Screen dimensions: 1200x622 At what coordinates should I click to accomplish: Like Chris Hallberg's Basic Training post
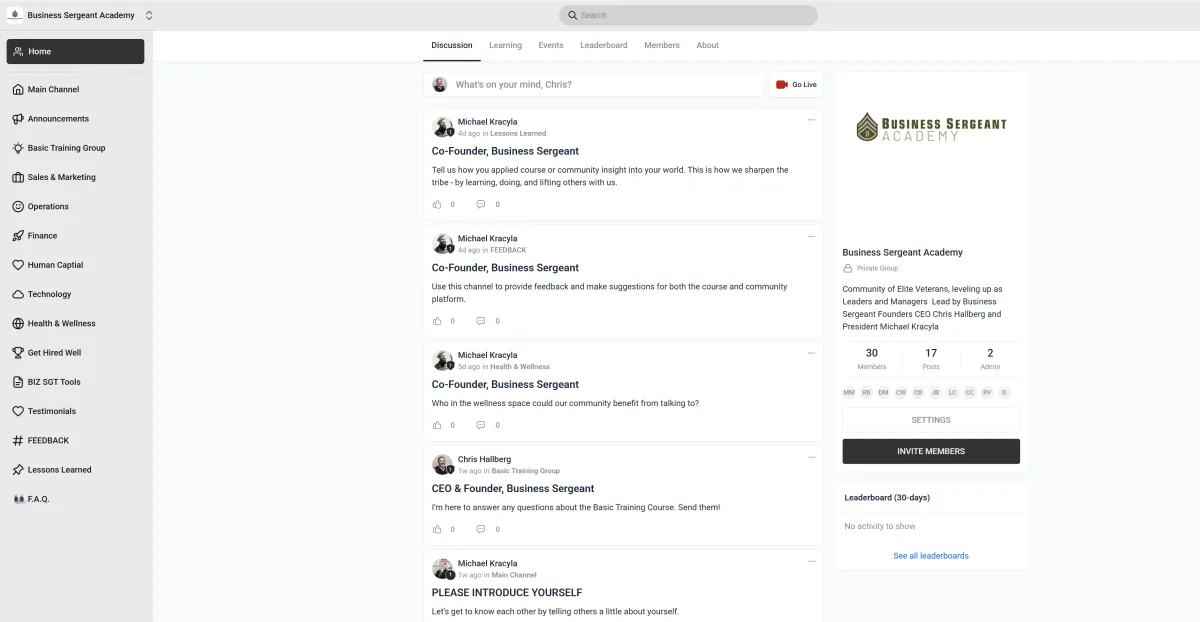coord(437,529)
